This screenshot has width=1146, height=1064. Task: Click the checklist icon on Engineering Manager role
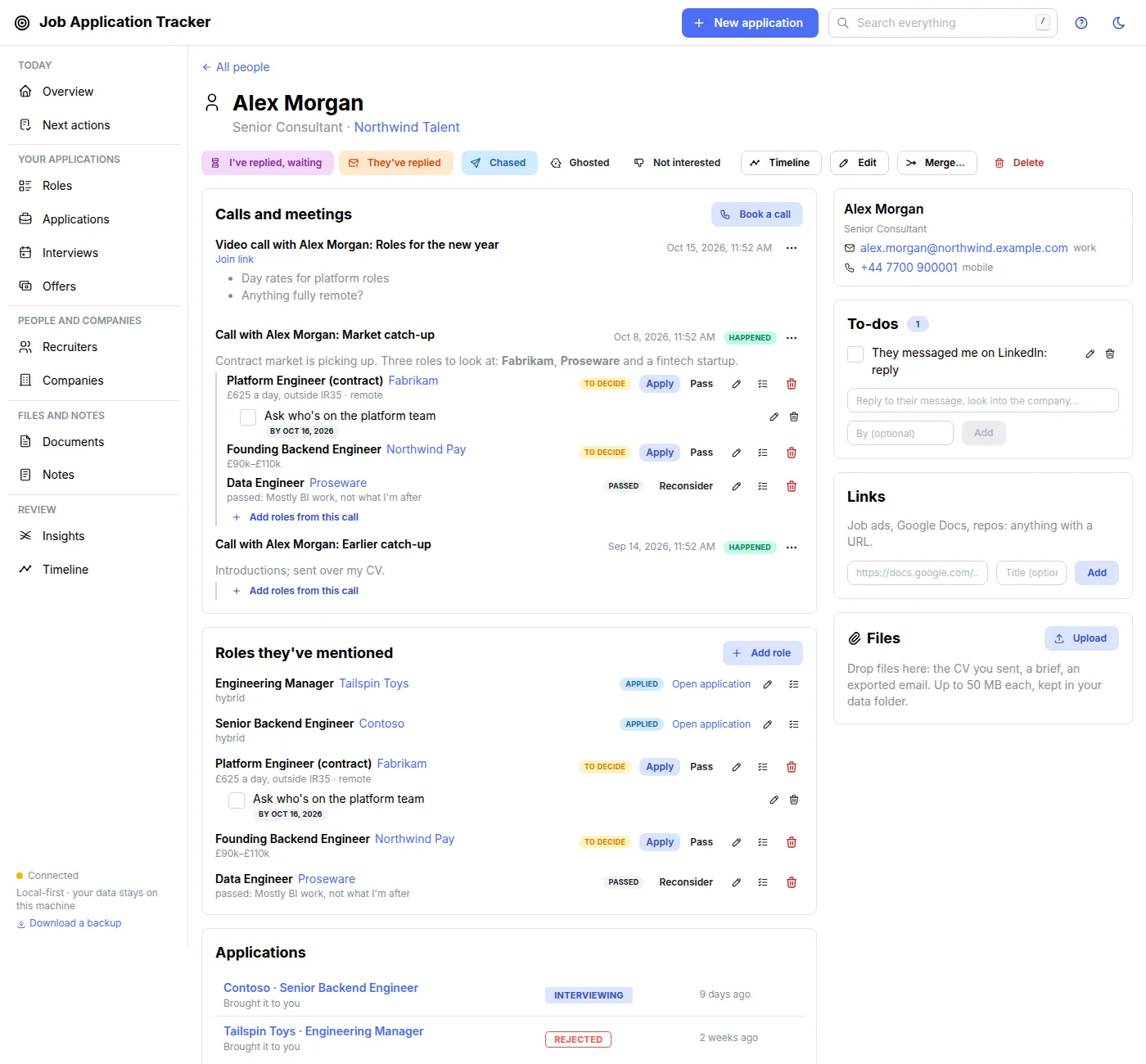[x=794, y=684]
